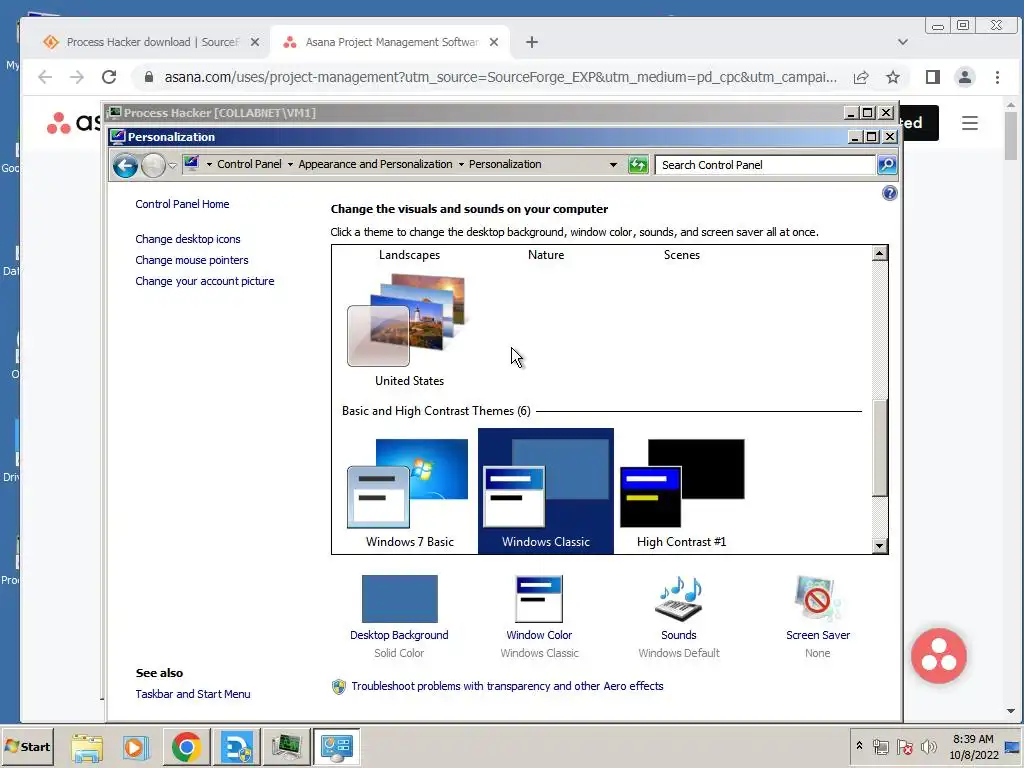Close the Asana Project Management tab
The width and height of the screenshot is (1024, 768).
pos(494,42)
